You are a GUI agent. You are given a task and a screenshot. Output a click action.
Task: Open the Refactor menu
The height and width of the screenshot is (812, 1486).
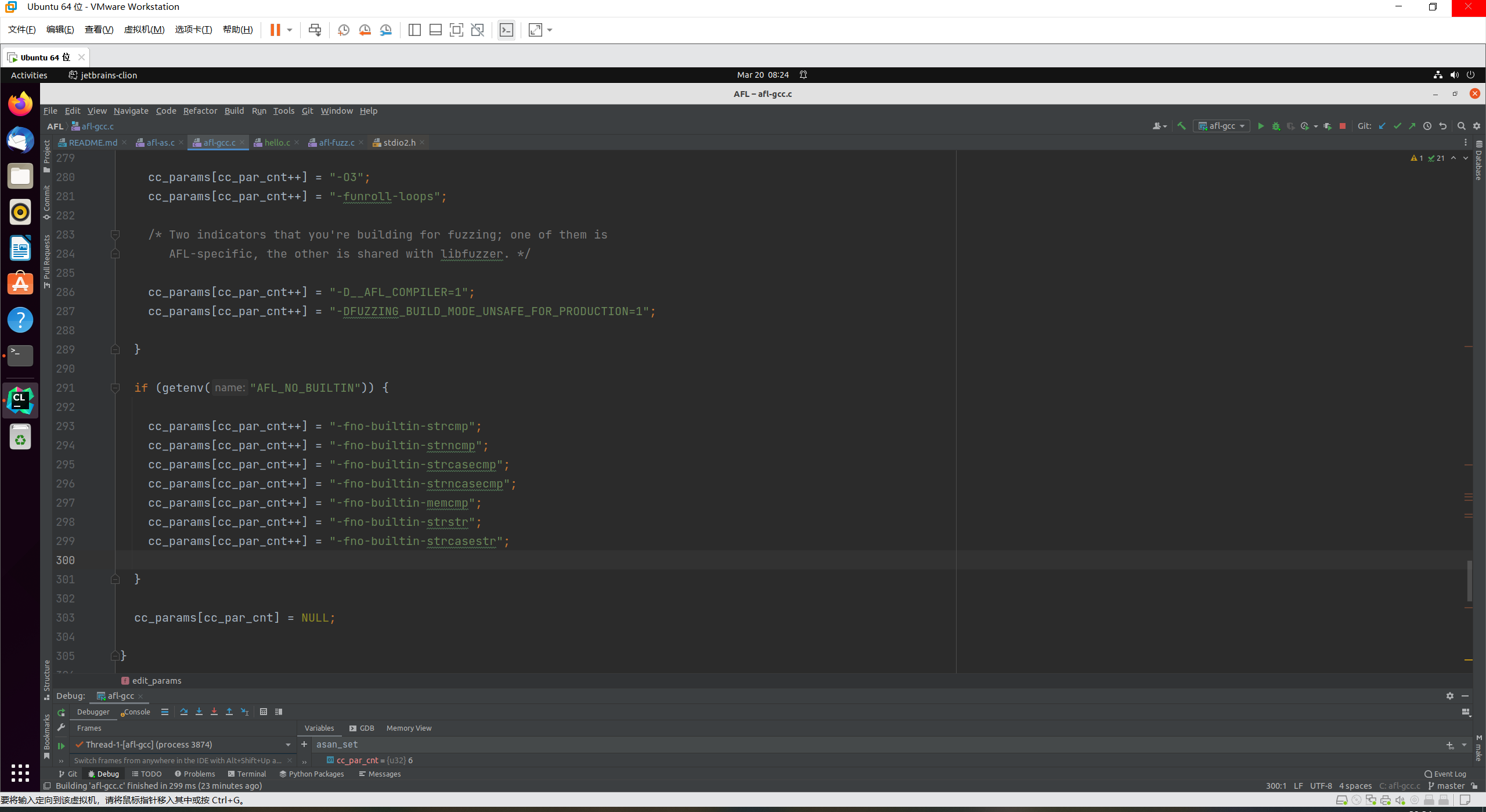(200, 111)
